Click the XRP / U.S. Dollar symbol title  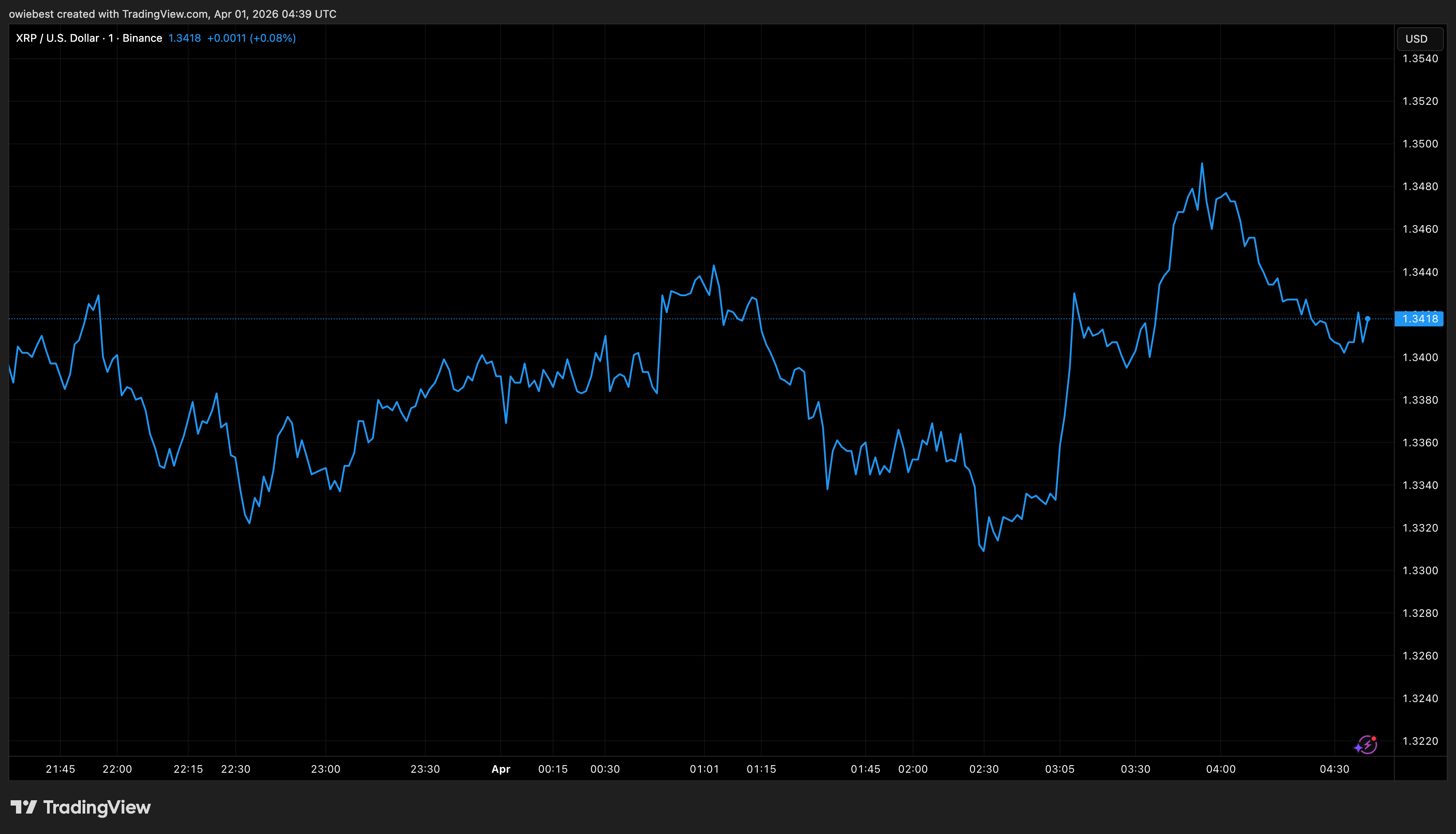tap(57, 38)
